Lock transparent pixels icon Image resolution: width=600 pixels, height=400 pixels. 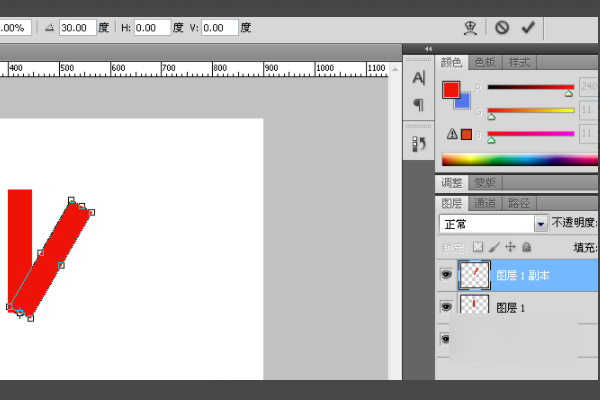(478, 246)
